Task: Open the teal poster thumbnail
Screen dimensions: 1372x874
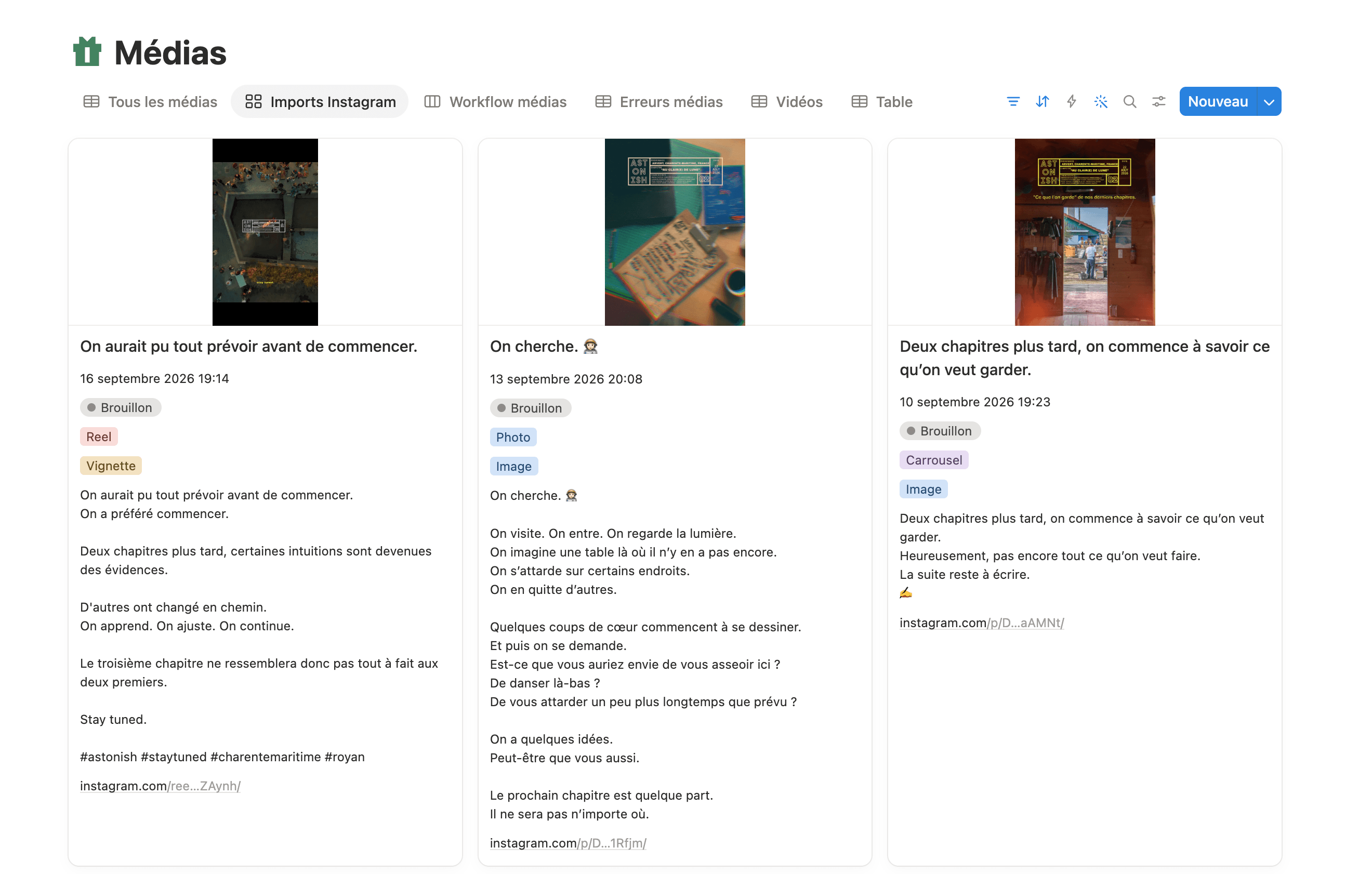Action: (x=675, y=232)
